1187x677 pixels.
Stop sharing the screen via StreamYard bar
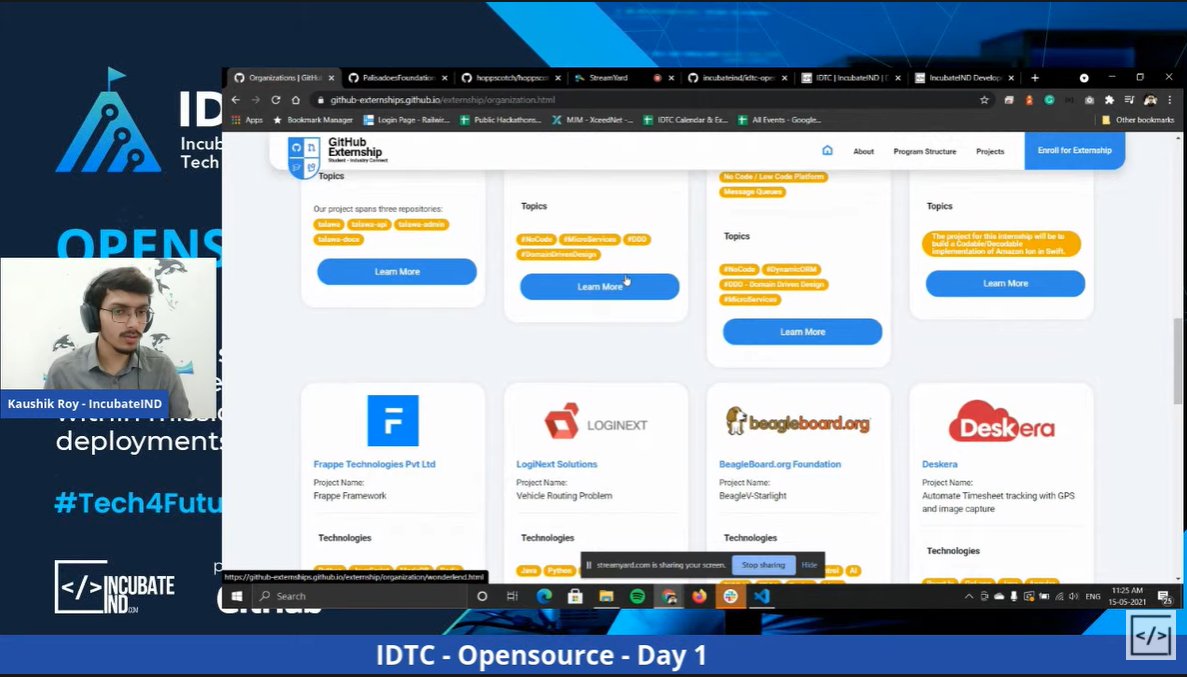click(763, 564)
